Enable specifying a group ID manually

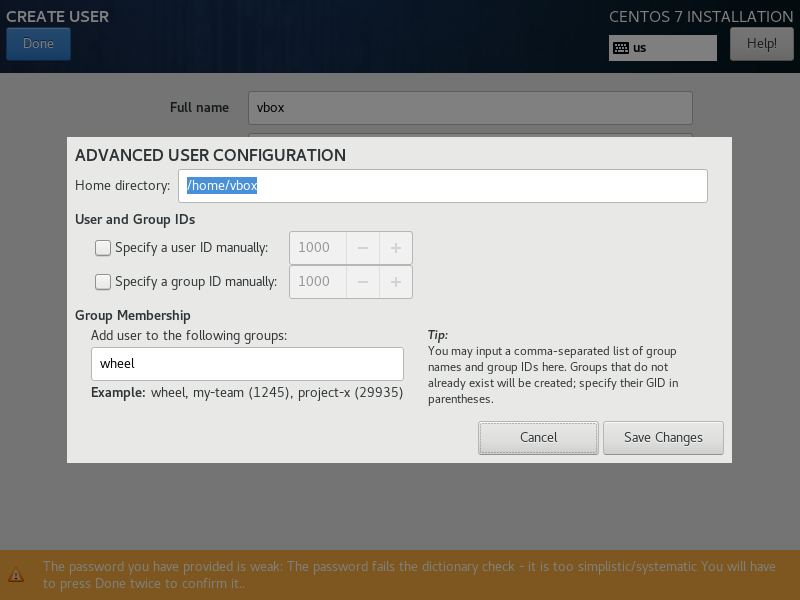pos(103,282)
